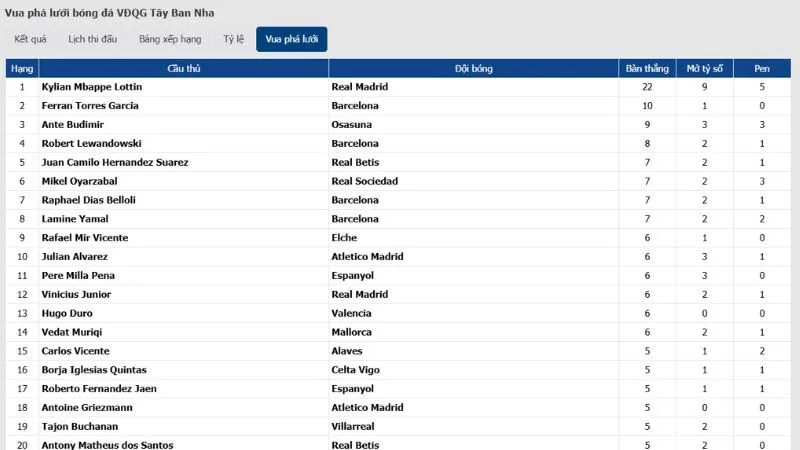
Task: Click the Pen column header
Action: point(761,68)
